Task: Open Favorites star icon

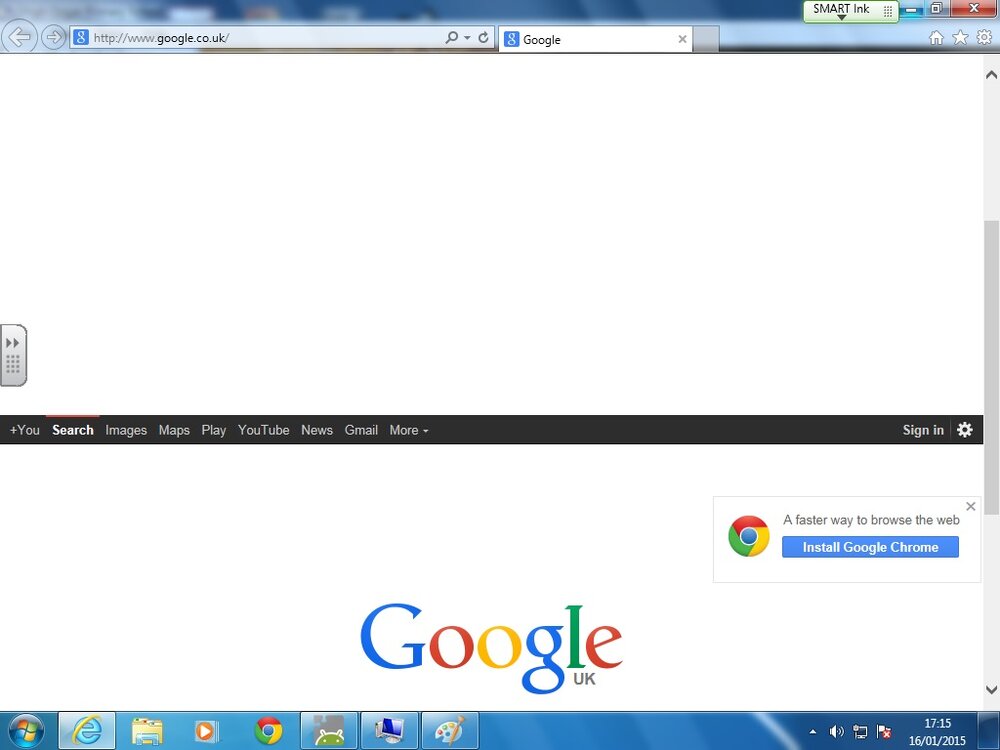Action: pos(960,38)
